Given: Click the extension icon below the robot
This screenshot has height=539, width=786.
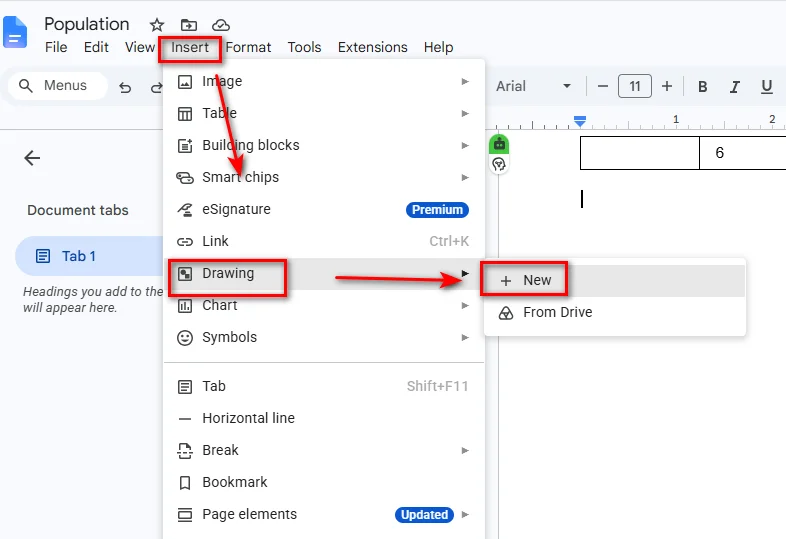Looking at the screenshot, I should tap(499, 164).
